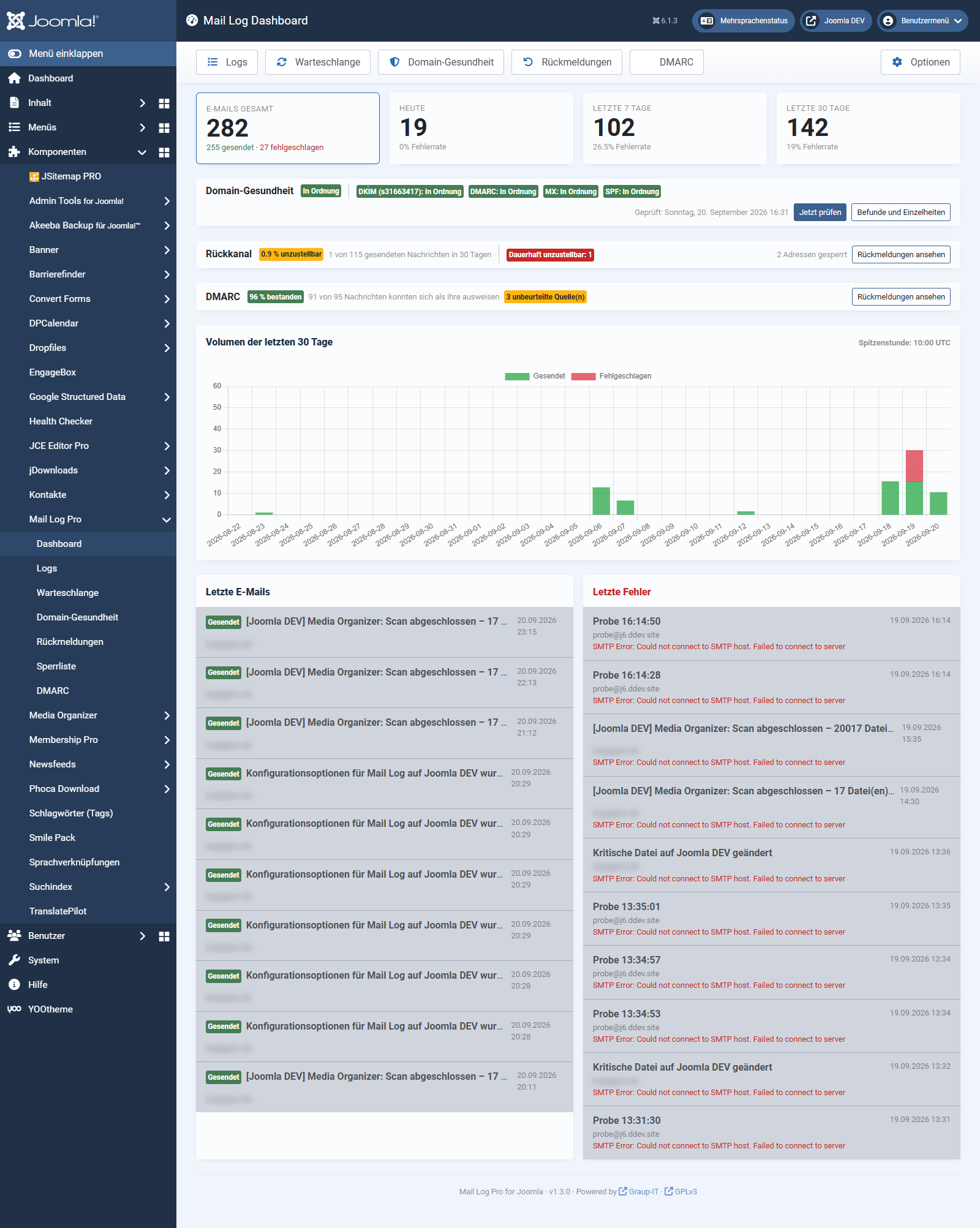
Task: Expand Admin Tools for Joomla submenu
Action: [167, 201]
